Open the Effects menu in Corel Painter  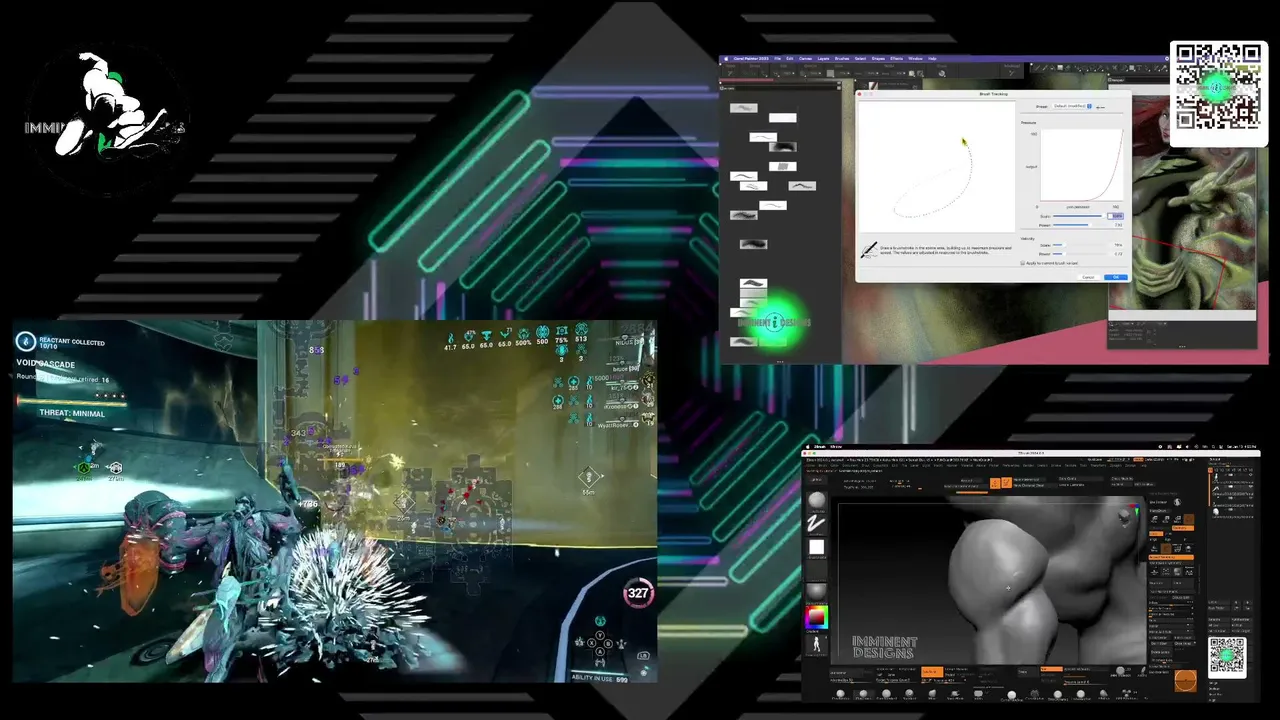pyautogui.click(x=898, y=59)
